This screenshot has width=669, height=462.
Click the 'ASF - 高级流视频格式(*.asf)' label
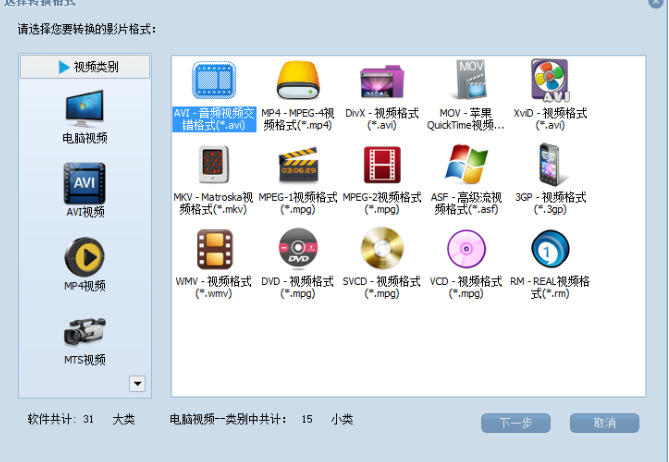click(x=466, y=203)
